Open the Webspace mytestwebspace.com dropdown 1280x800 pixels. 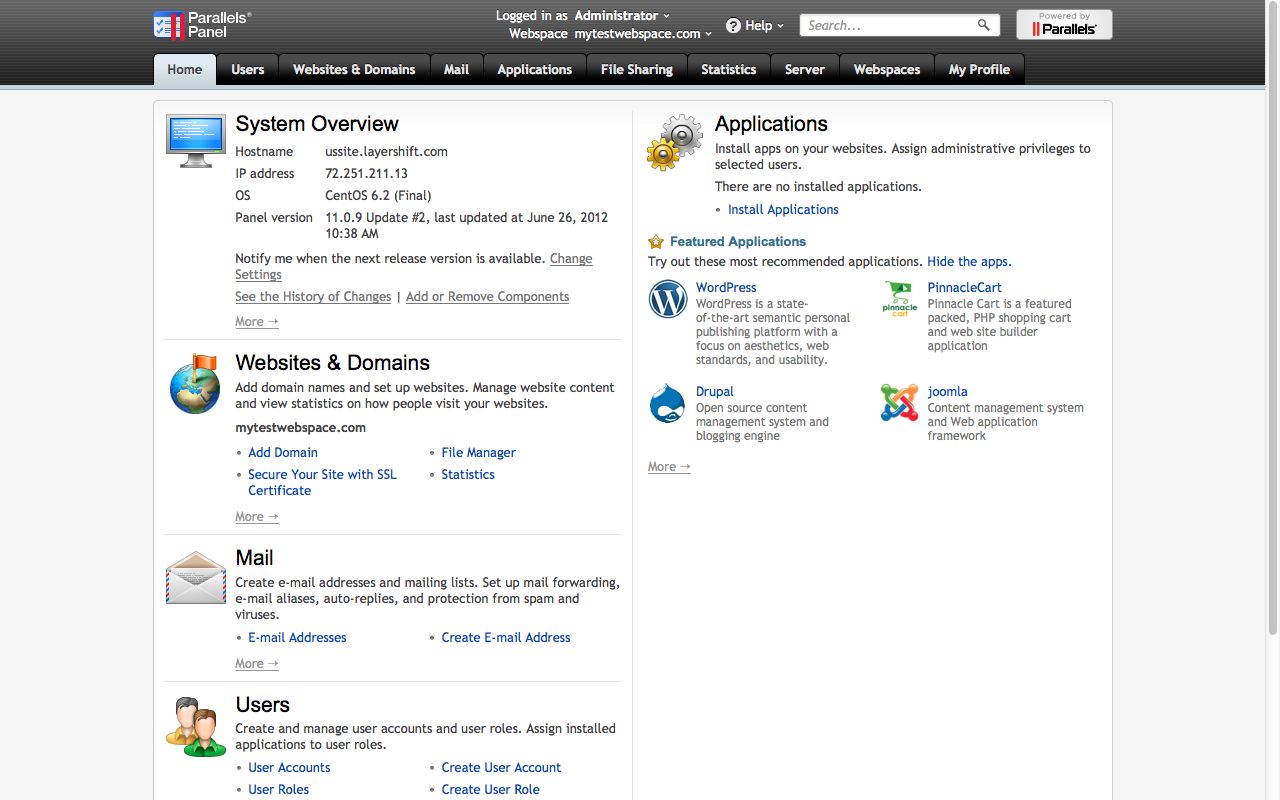coord(643,33)
